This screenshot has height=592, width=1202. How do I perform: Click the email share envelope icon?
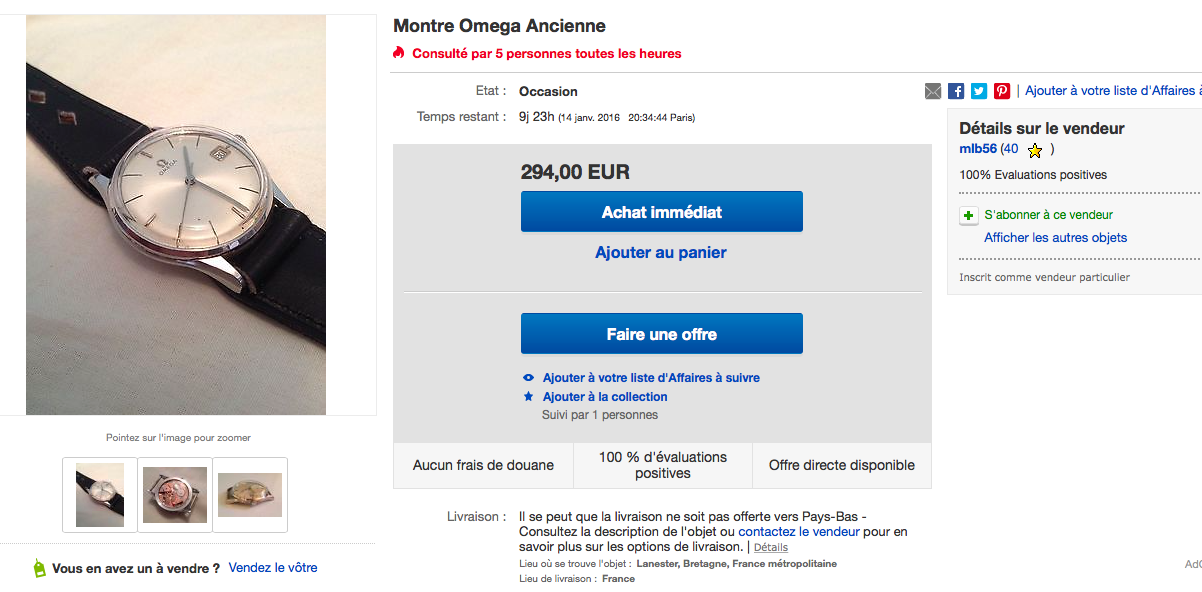tap(933, 91)
